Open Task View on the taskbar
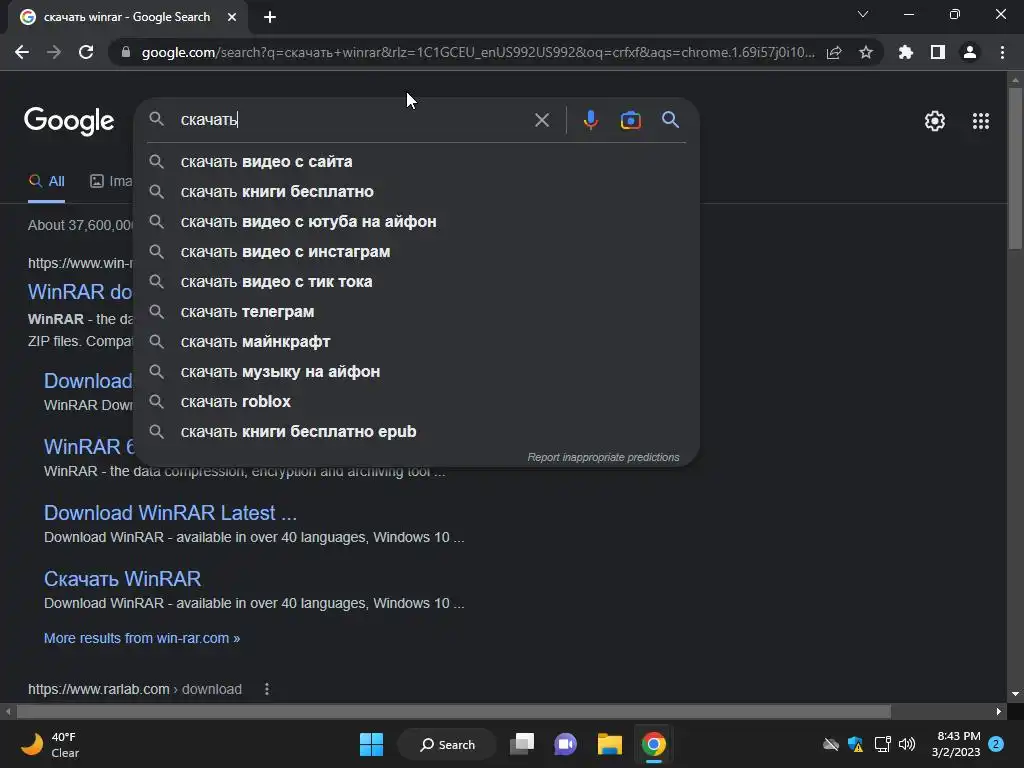Screen dimensions: 1024x768 coord(522,744)
